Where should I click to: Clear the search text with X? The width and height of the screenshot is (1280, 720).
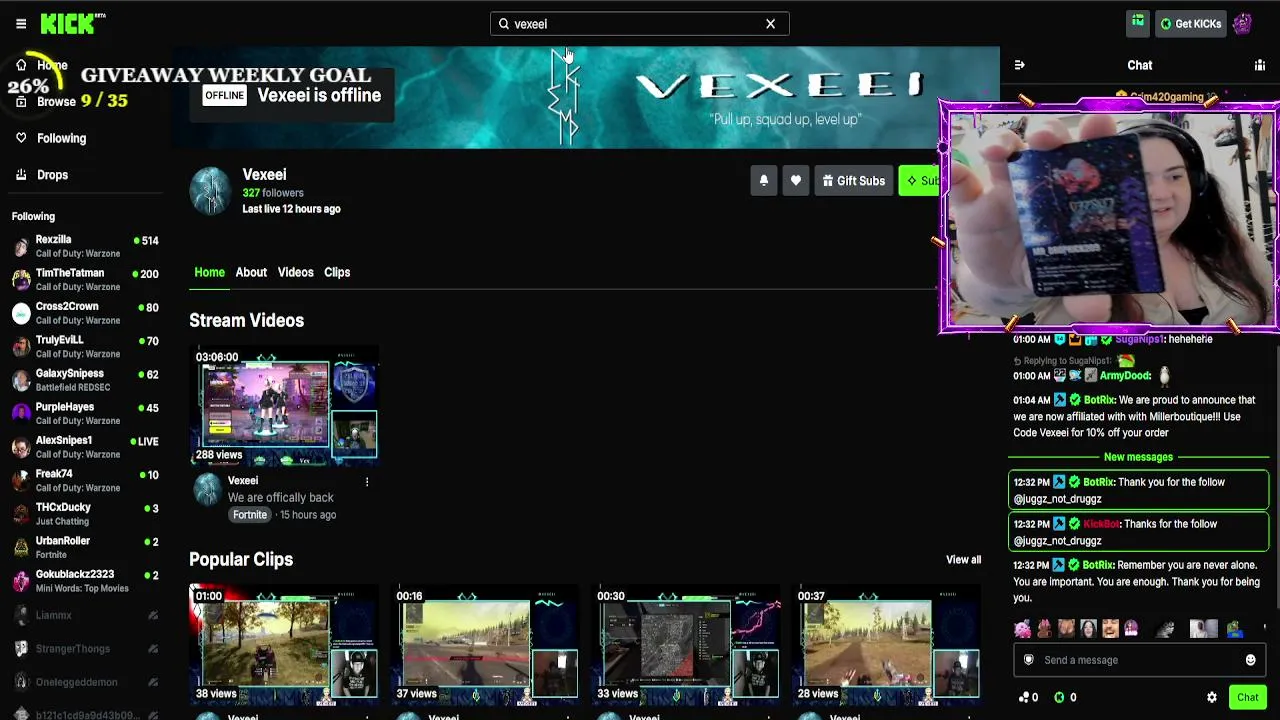770,24
